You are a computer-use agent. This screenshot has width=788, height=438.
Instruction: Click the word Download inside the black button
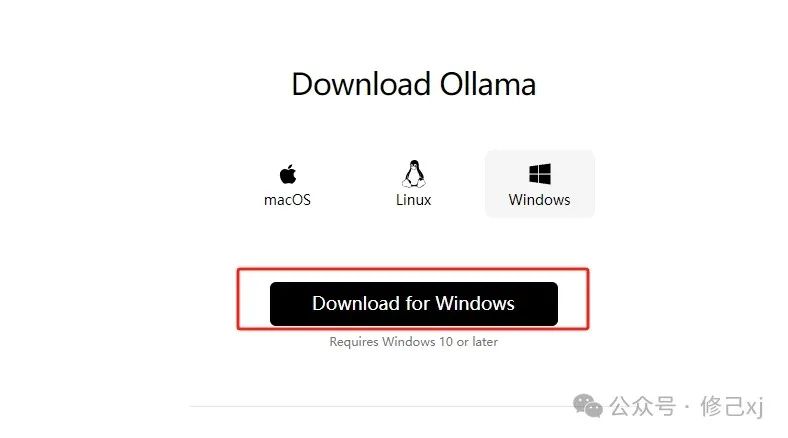point(356,303)
